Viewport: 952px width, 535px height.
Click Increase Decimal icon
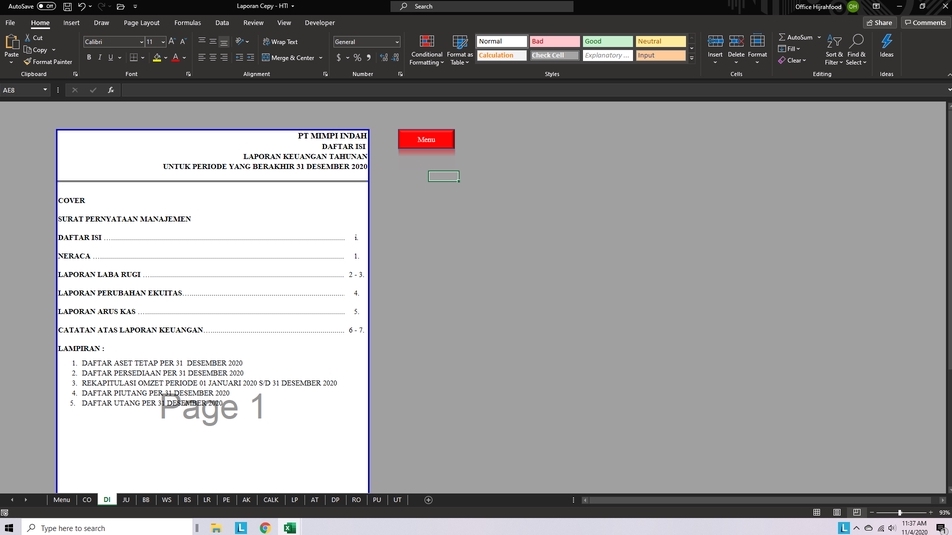pyautogui.click(x=384, y=58)
